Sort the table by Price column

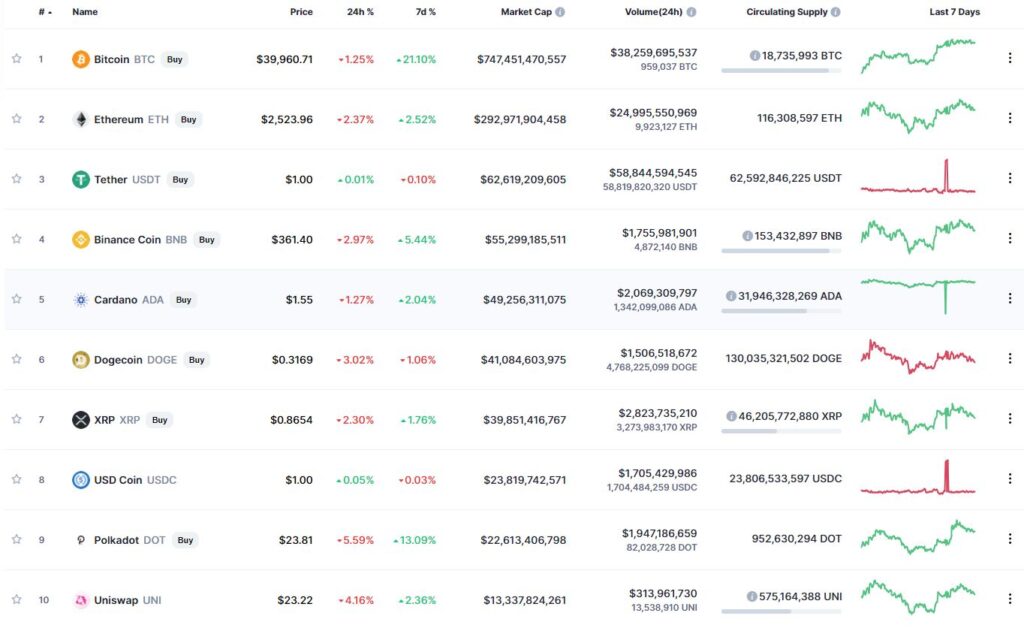[301, 12]
